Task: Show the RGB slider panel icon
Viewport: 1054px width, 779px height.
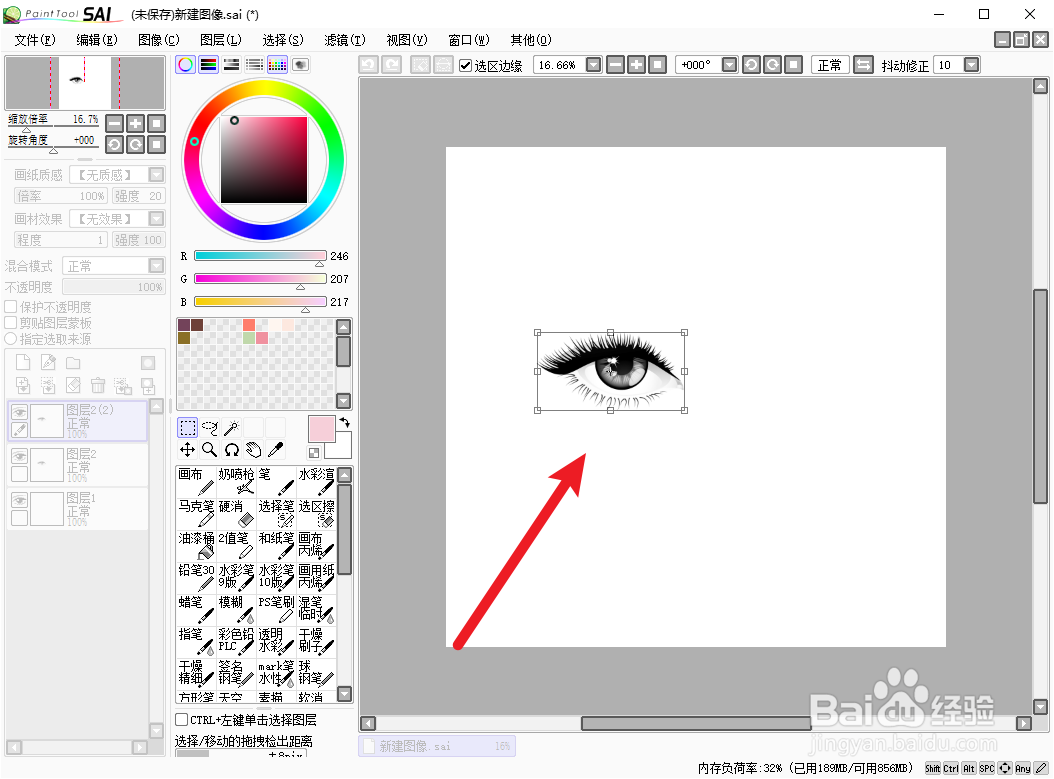Action: point(208,65)
